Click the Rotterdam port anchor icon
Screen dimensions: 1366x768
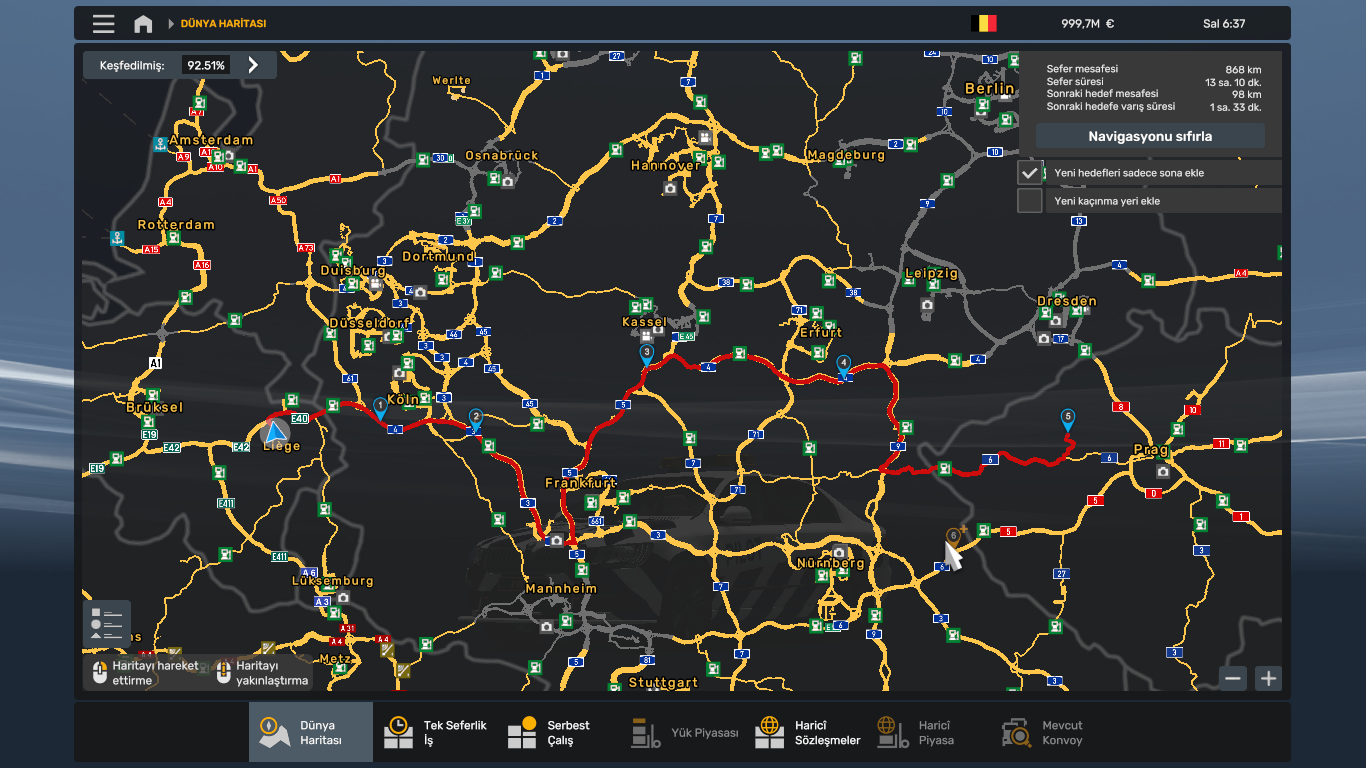pos(117,238)
